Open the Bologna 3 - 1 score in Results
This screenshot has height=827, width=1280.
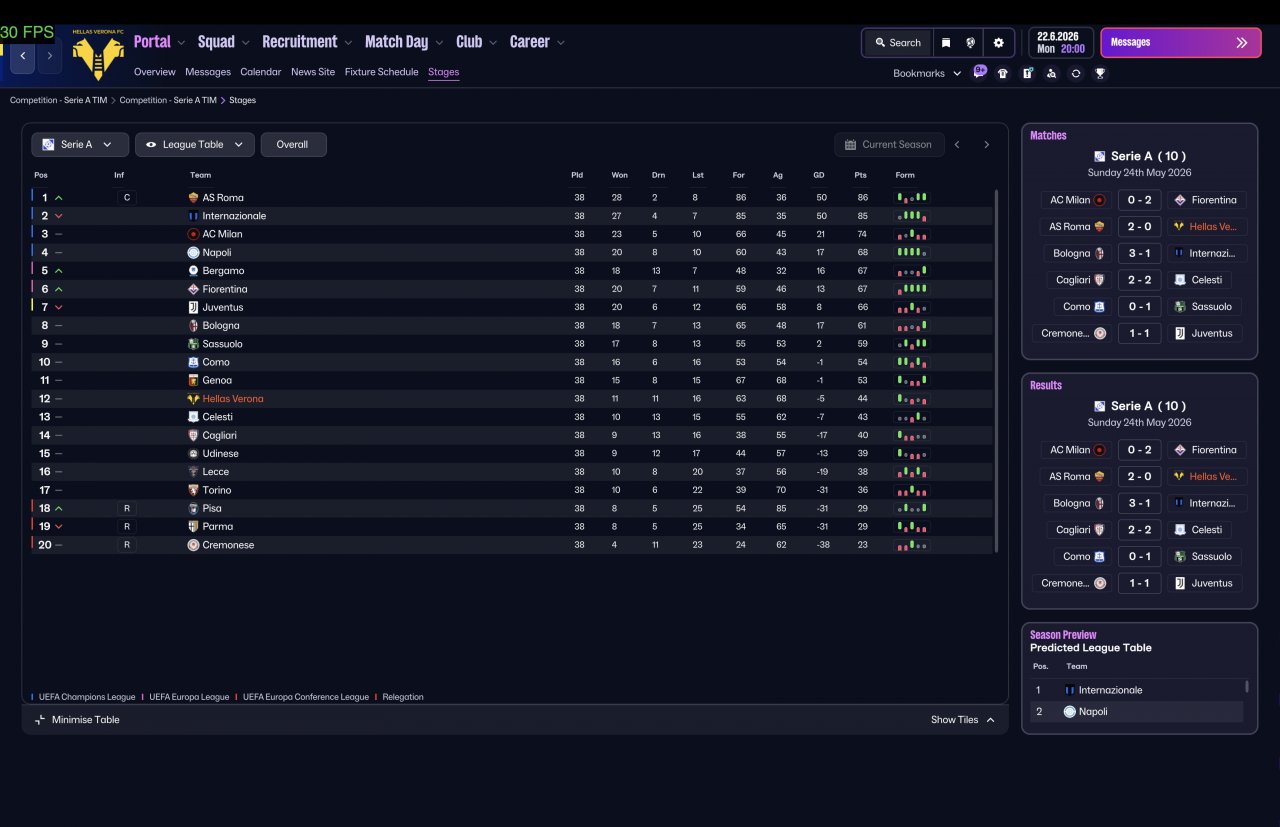pyautogui.click(x=1139, y=503)
